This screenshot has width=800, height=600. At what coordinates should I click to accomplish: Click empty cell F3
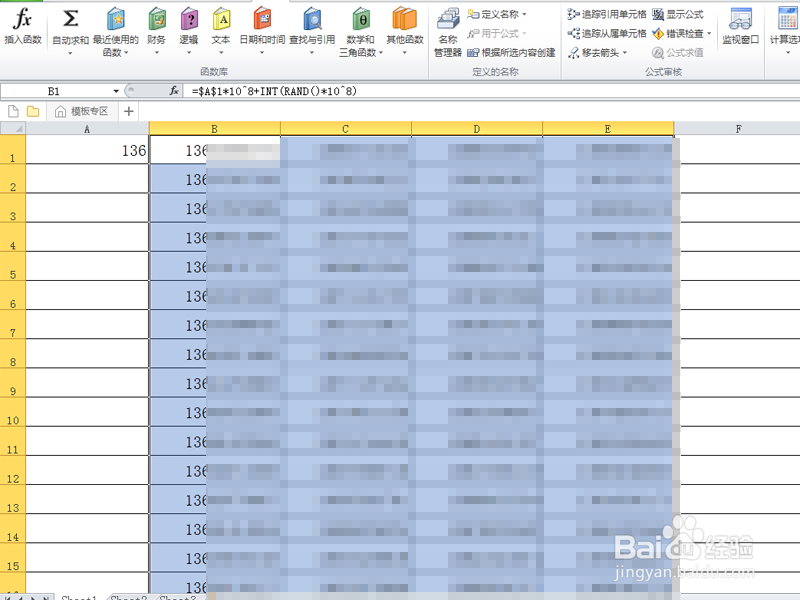[x=738, y=208]
